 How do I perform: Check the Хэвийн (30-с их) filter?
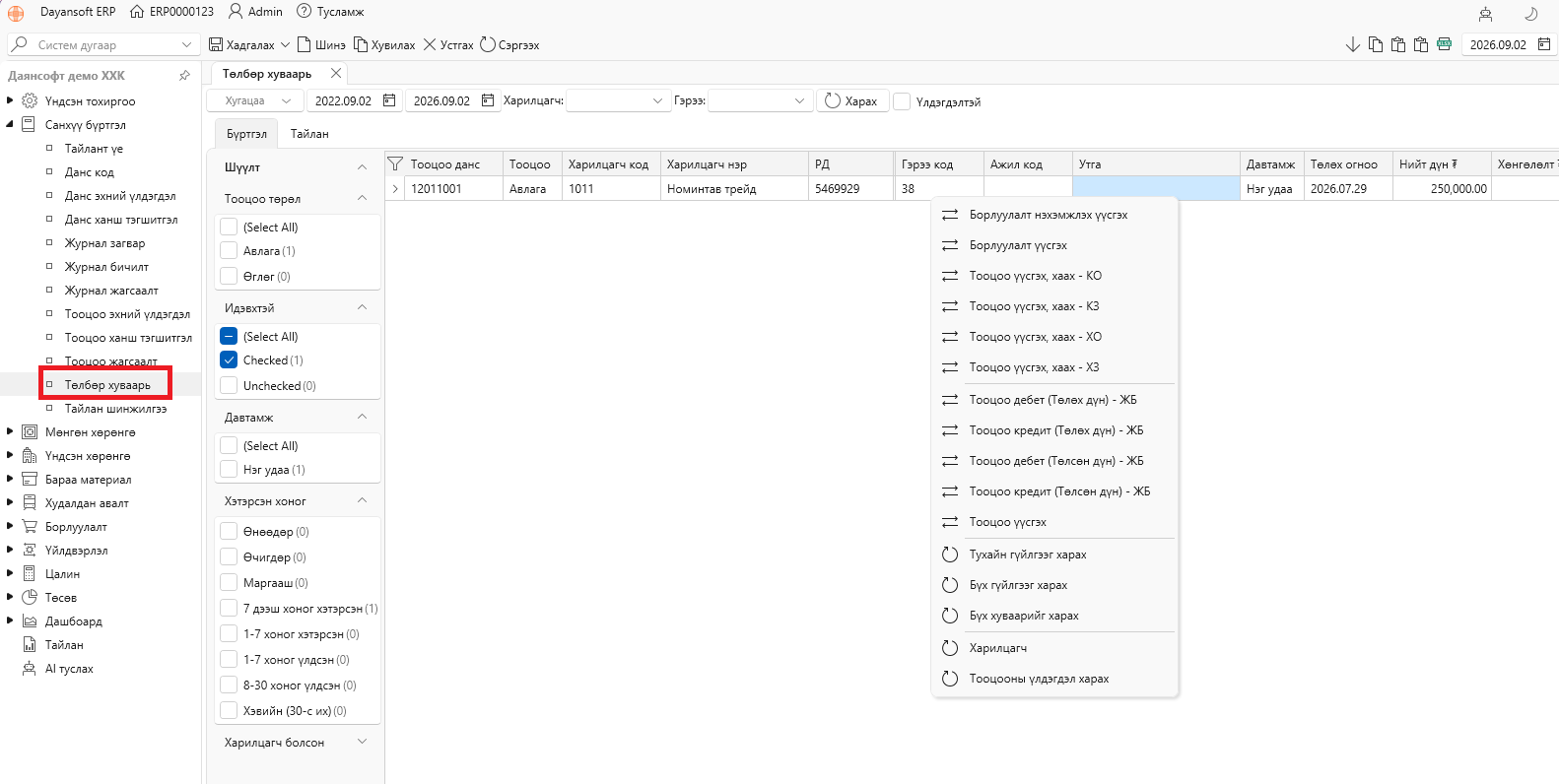(229, 711)
